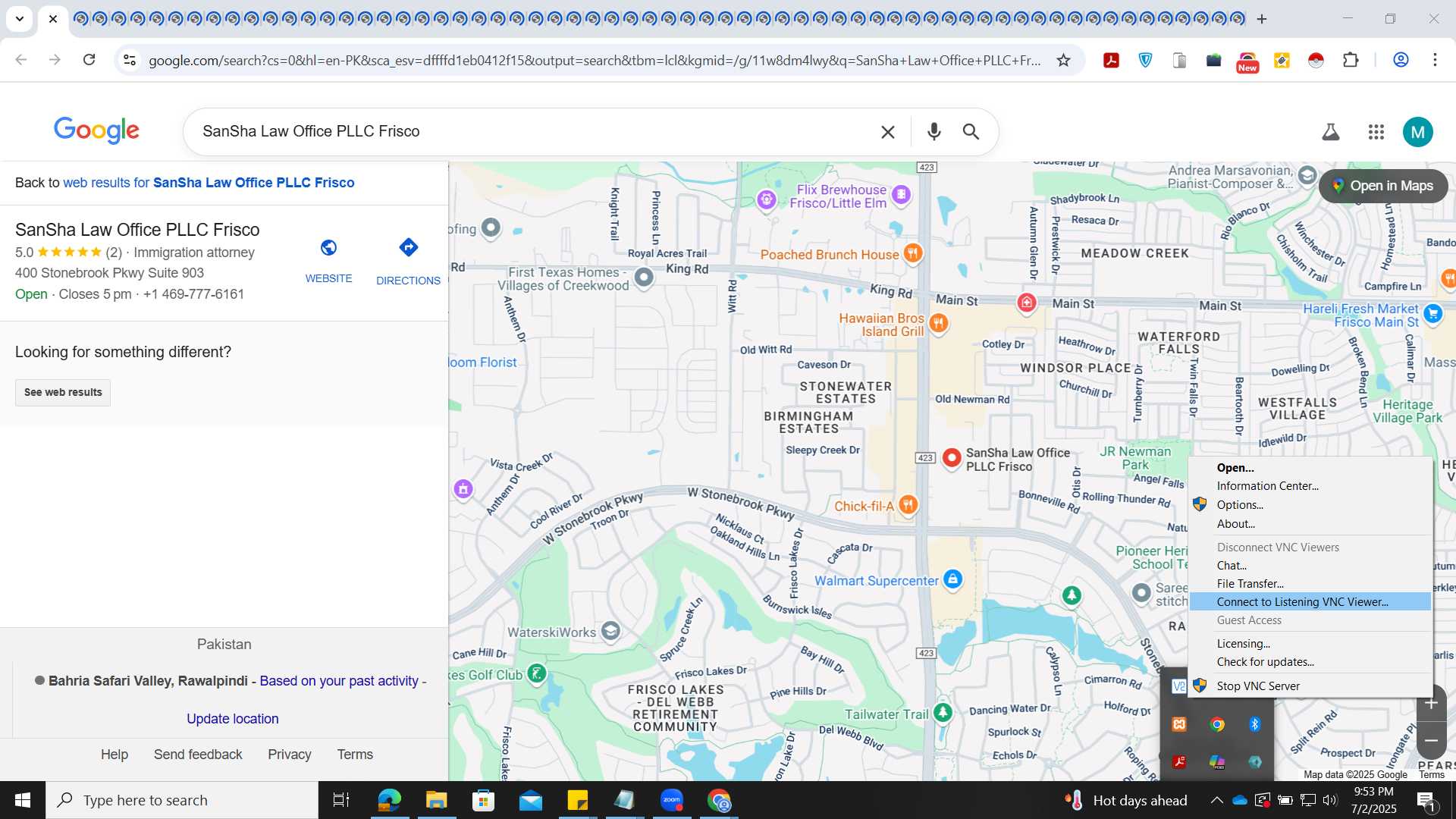Open a new browser tab
Image resolution: width=1456 pixels, height=819 pixels.
coord(1262,19)
